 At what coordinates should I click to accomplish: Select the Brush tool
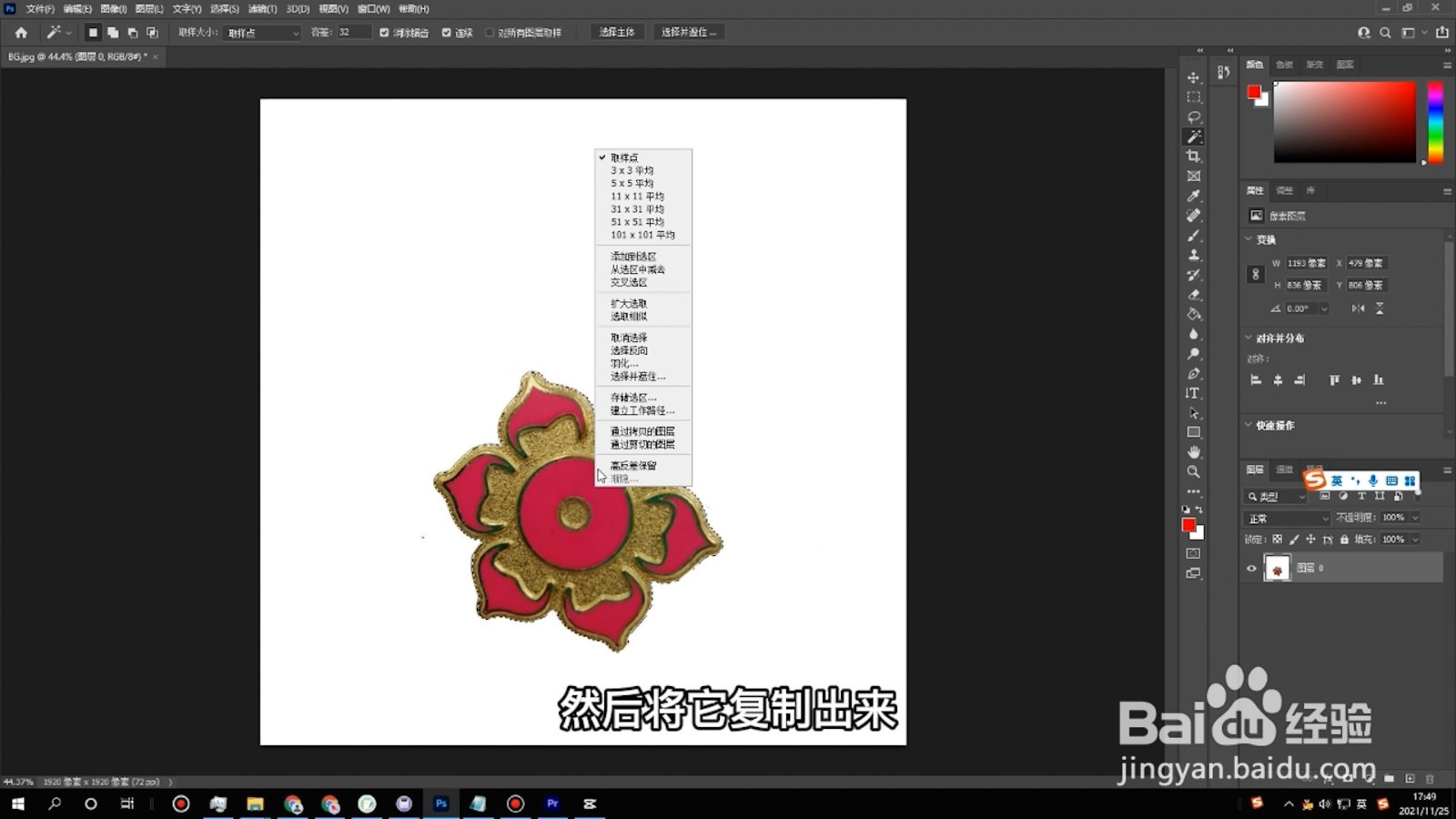(1194, 236)
